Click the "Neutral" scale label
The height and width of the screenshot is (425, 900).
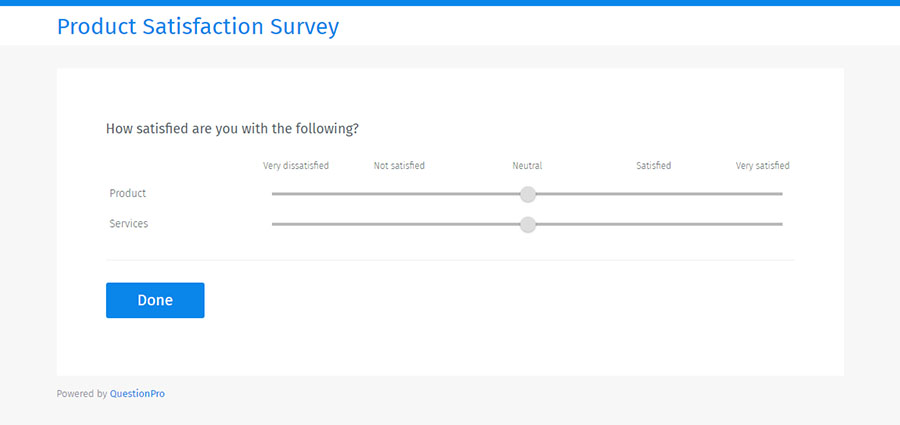[527, 166]
